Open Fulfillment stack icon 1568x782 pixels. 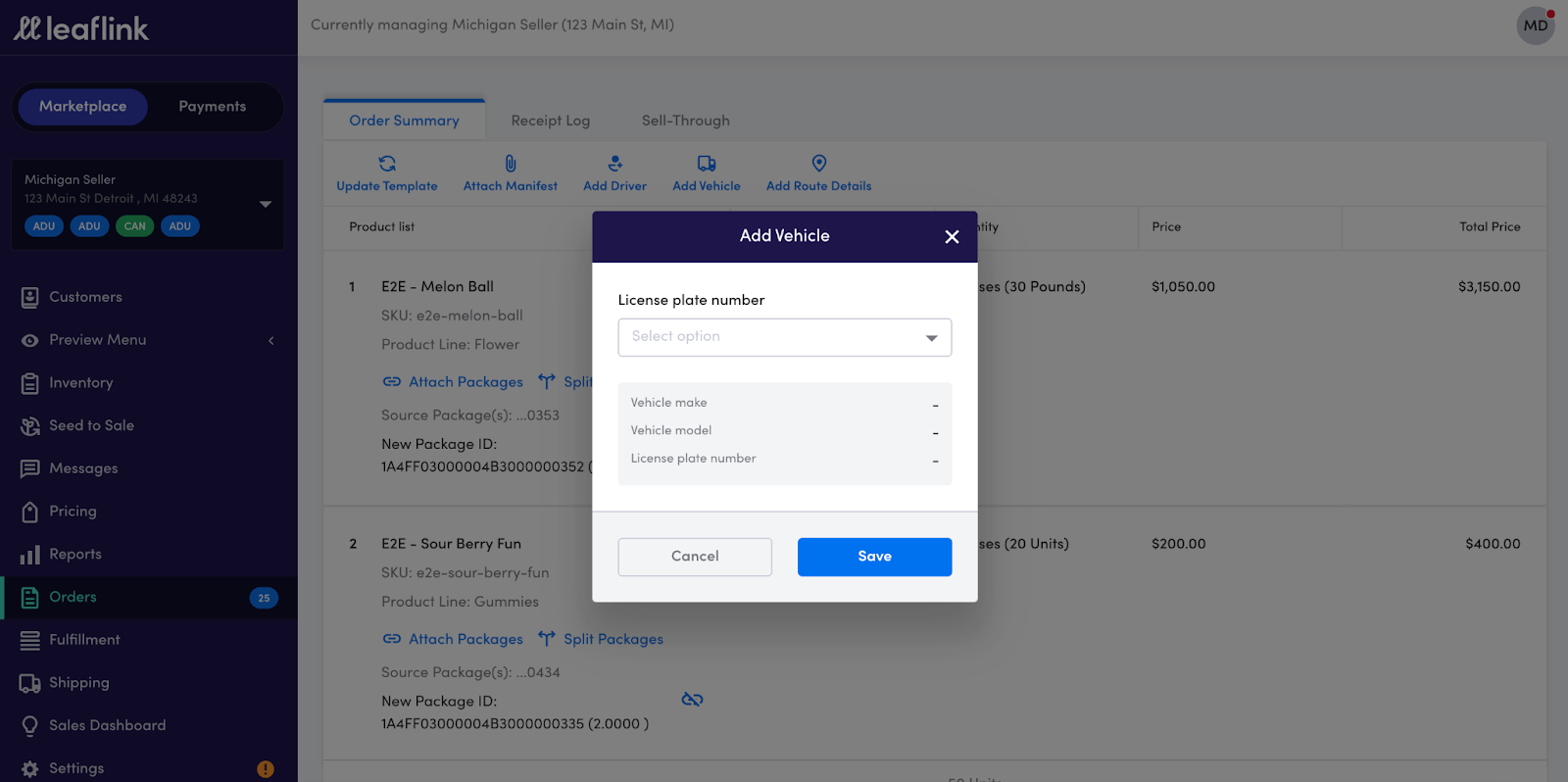[30, 640]
